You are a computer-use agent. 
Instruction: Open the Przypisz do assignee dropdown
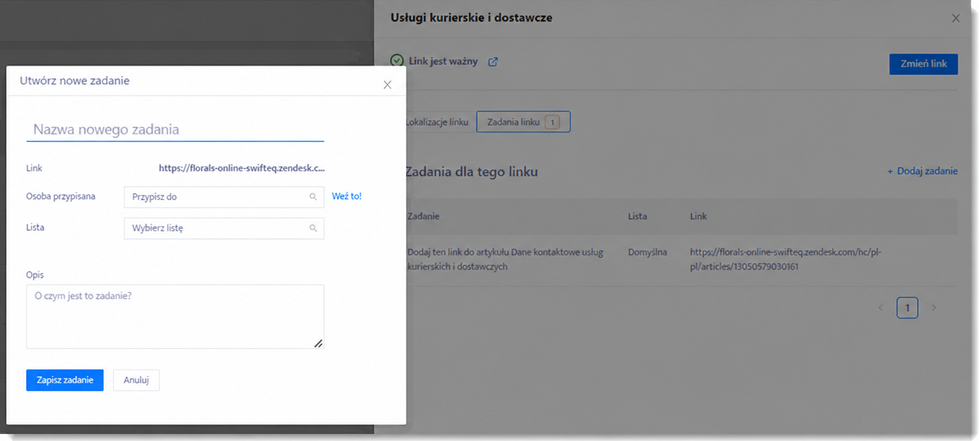[224, 197]
